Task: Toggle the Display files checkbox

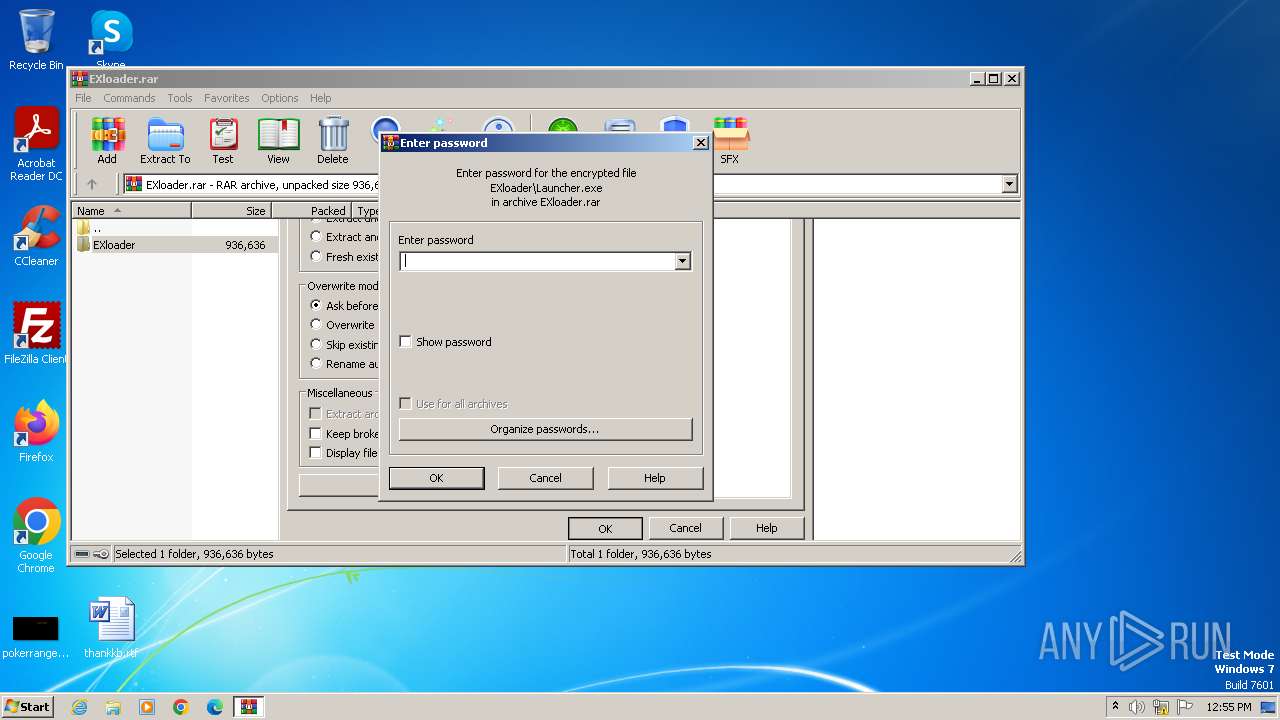Action: [x=316, y=453]
